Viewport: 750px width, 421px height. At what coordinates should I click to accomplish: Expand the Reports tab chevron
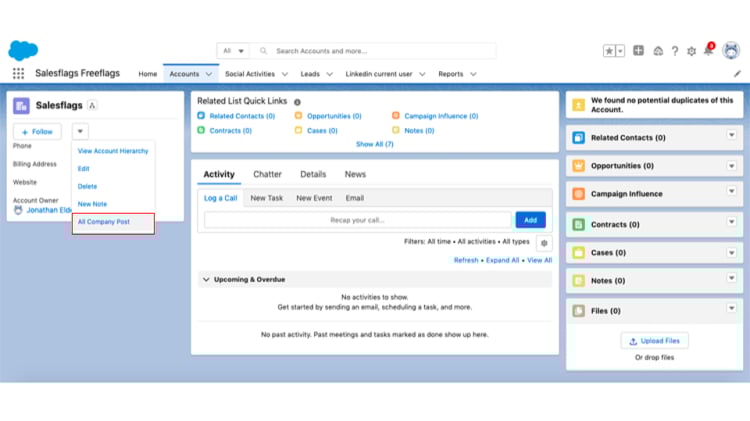(473, 74)
